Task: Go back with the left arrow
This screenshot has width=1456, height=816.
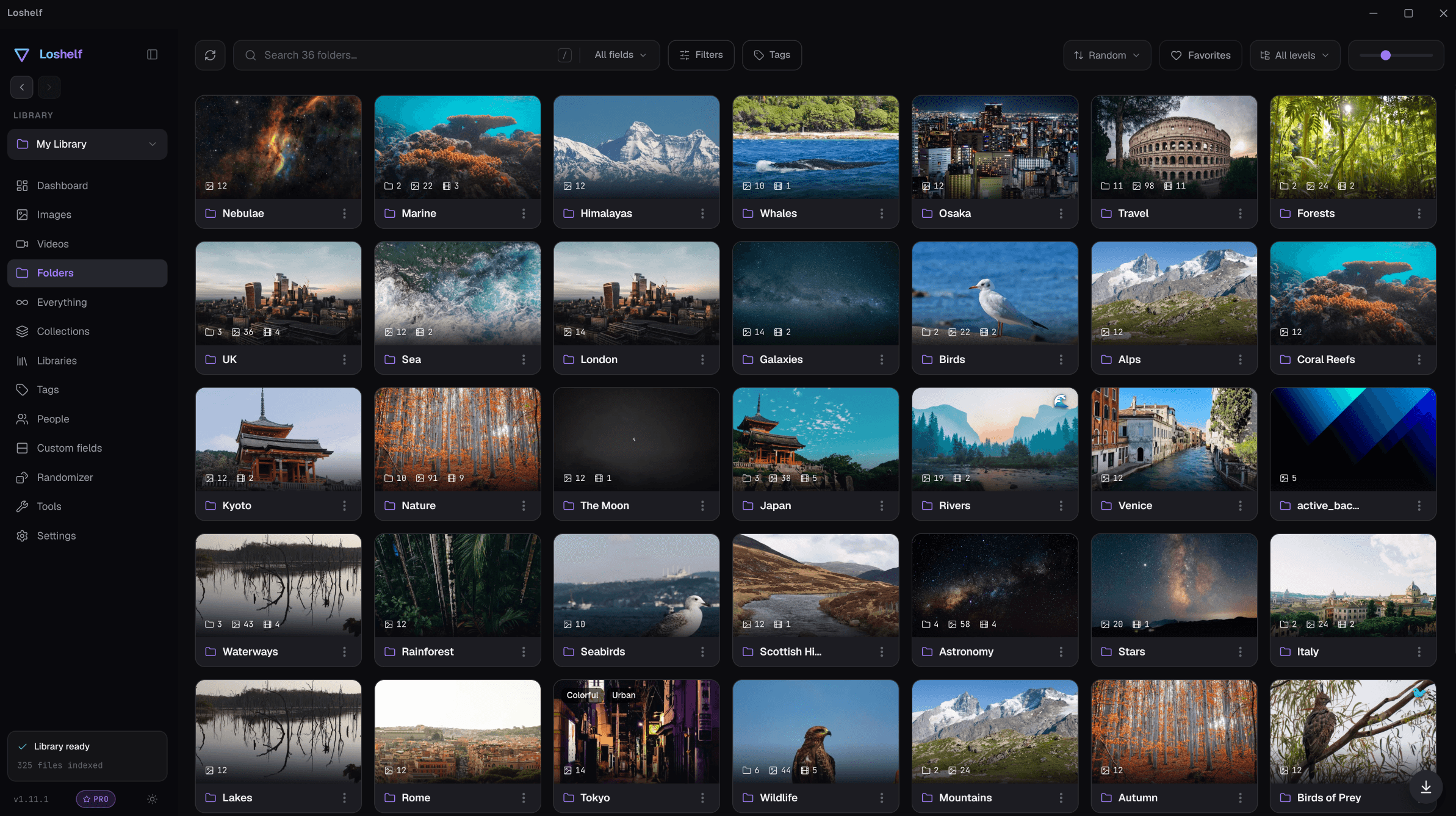Action: (22, 87)
